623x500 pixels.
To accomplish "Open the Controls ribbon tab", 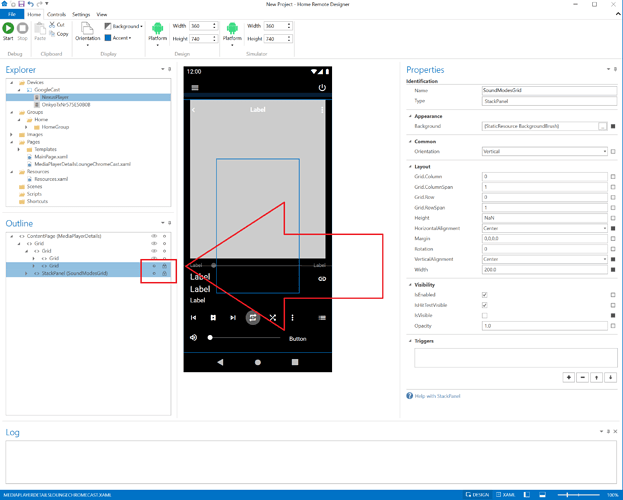I will (57, 15).
